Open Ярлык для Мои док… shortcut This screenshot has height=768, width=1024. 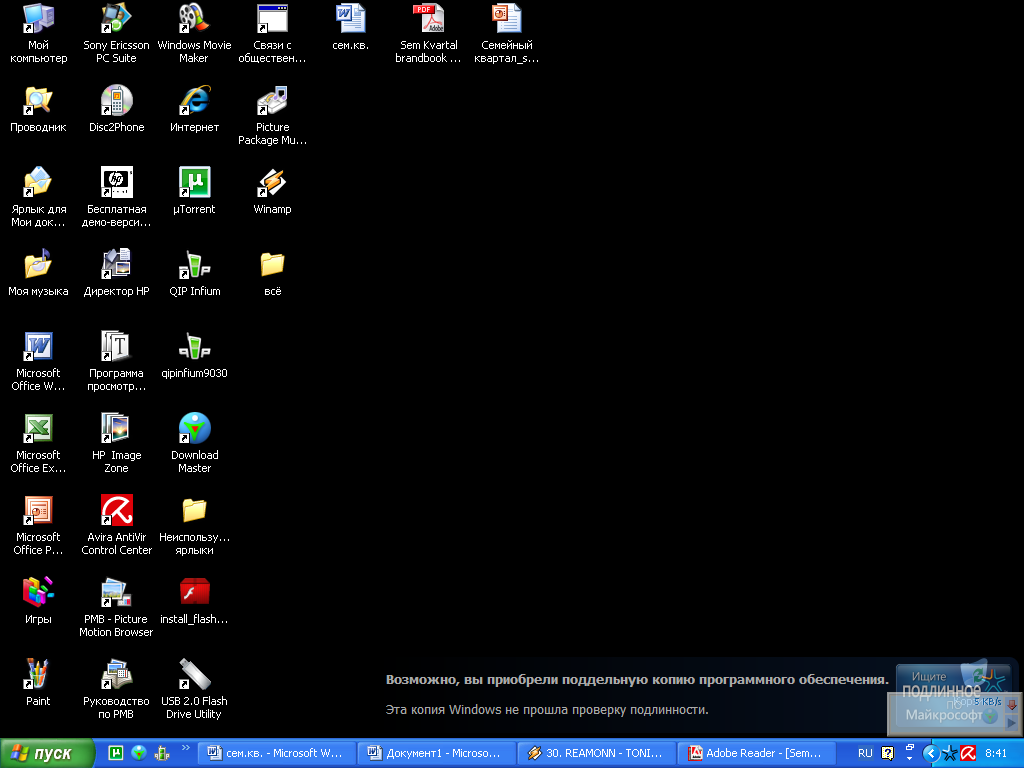tap(38, 197)
